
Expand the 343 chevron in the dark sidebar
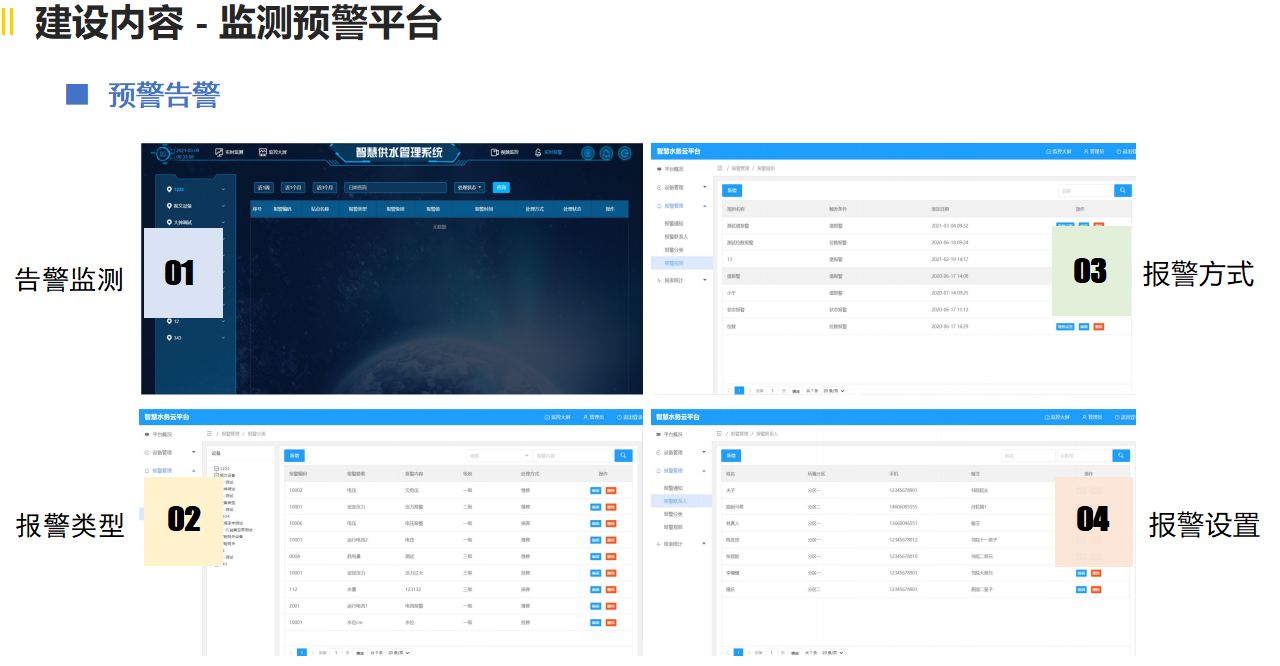[223, 337]
